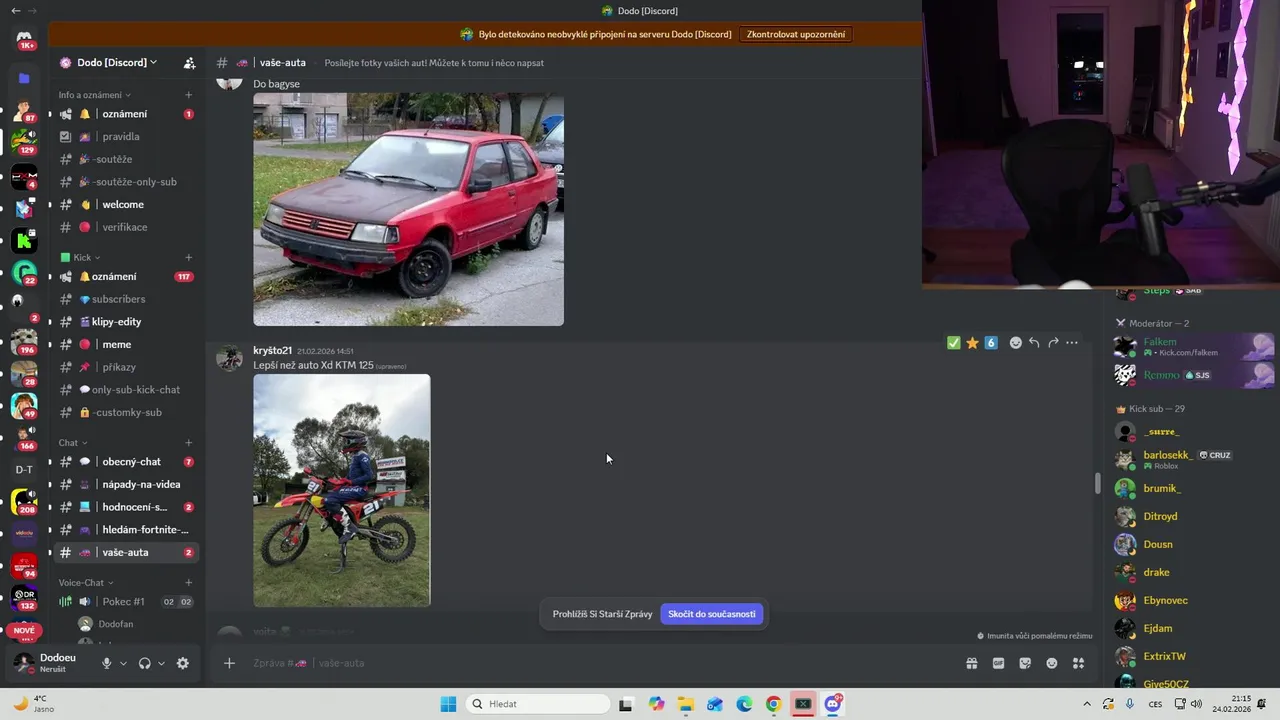Click the plus attachment button in message bar
Image resolution: width=1280 pixels, height=720 pixels.
pyautogui.click(x=229, y=663)
